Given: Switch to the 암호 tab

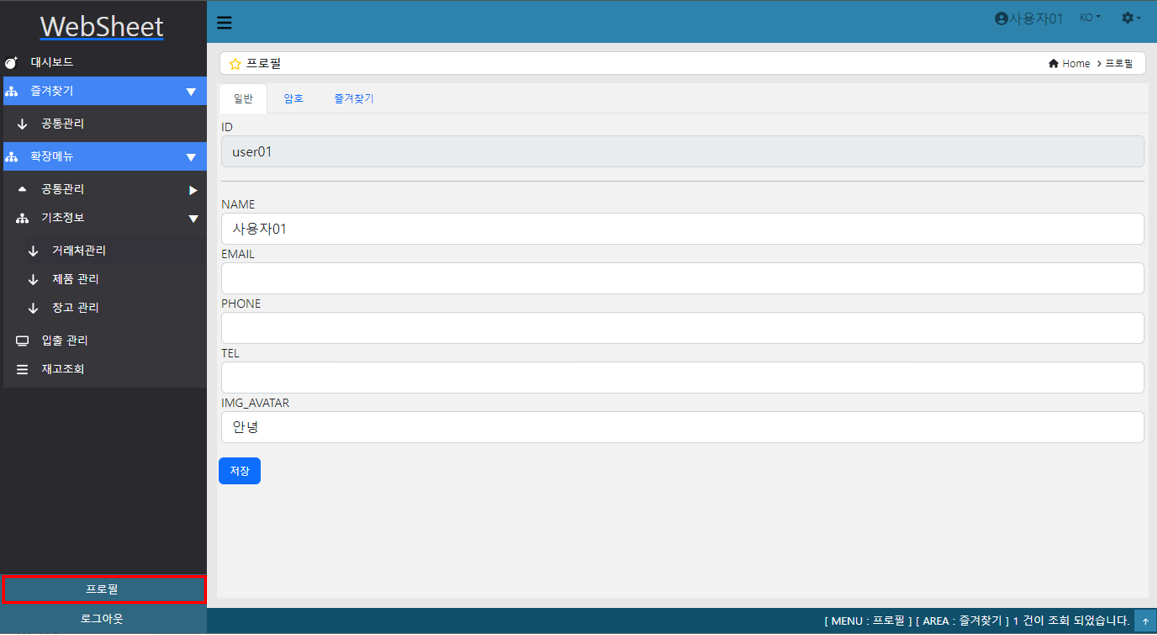Looking at the screenshot, I should (x=294, y=99).
